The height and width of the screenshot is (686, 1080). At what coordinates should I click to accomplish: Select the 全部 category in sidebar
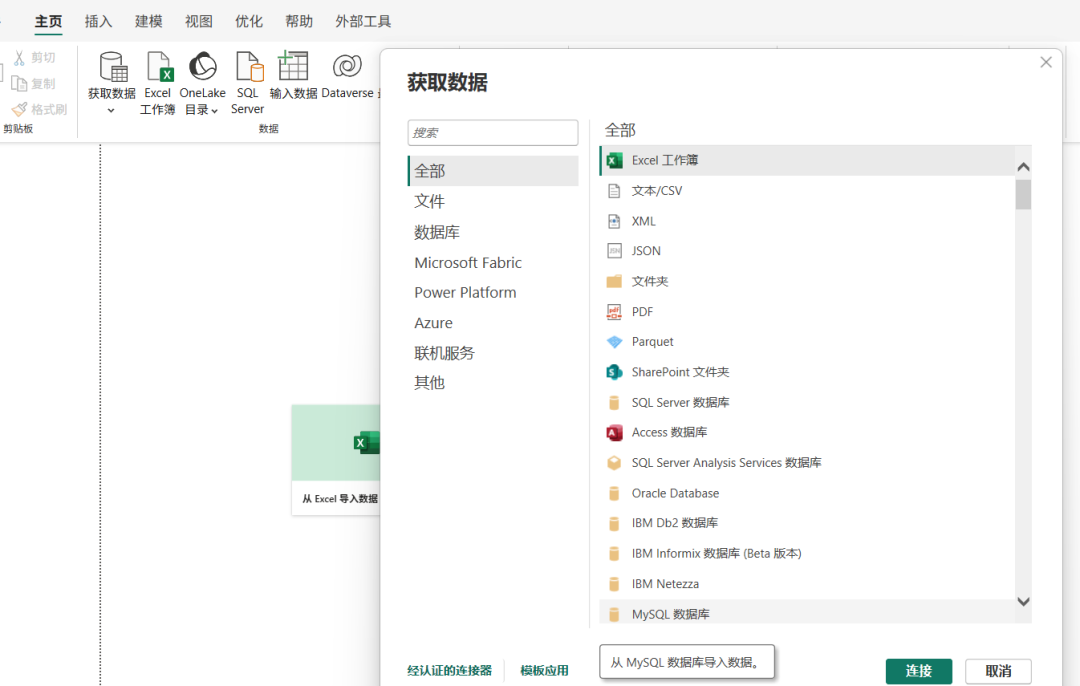pos(493,171)
